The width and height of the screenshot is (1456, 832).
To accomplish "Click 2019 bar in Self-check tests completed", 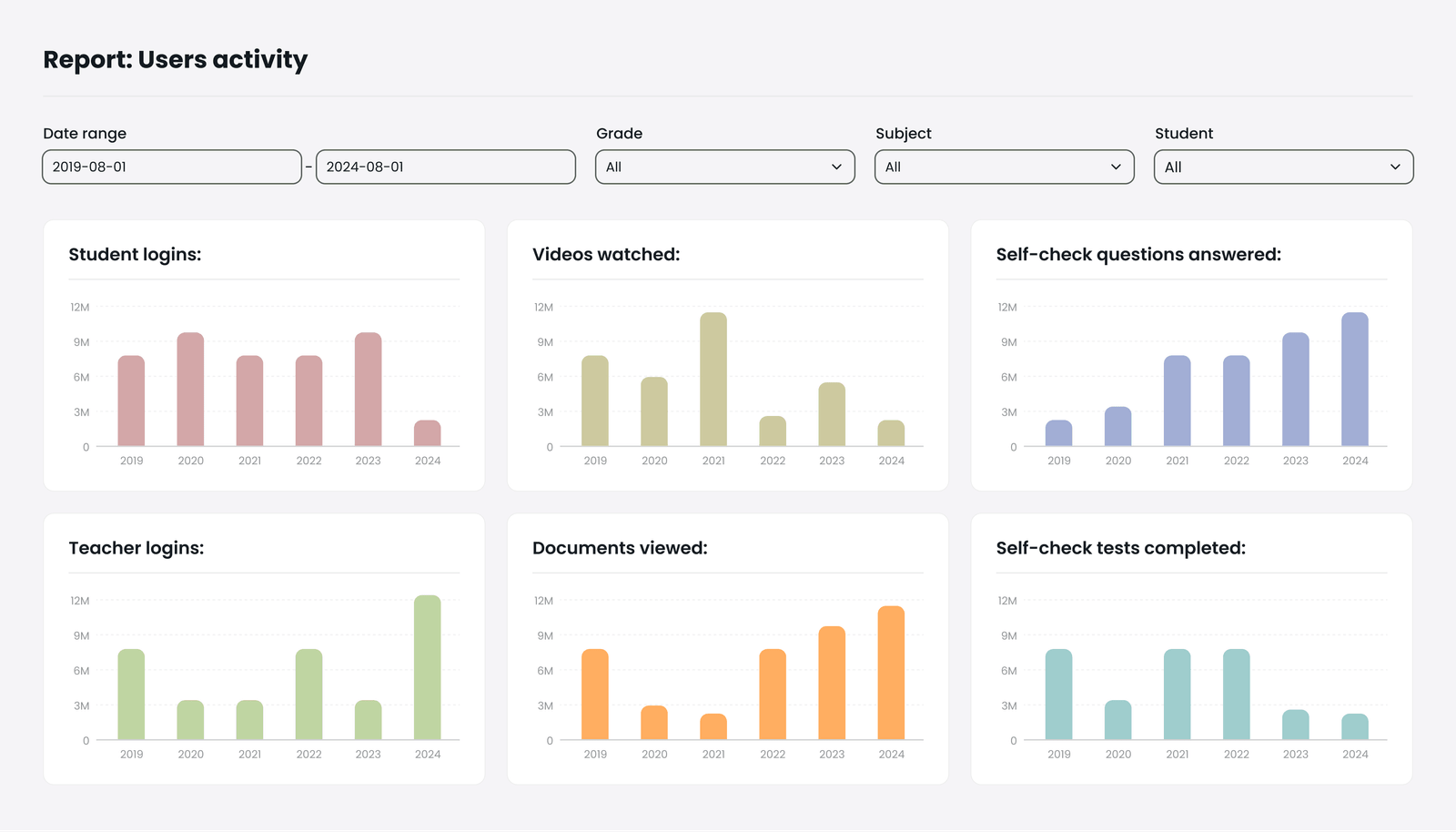I will [1058, 695].
